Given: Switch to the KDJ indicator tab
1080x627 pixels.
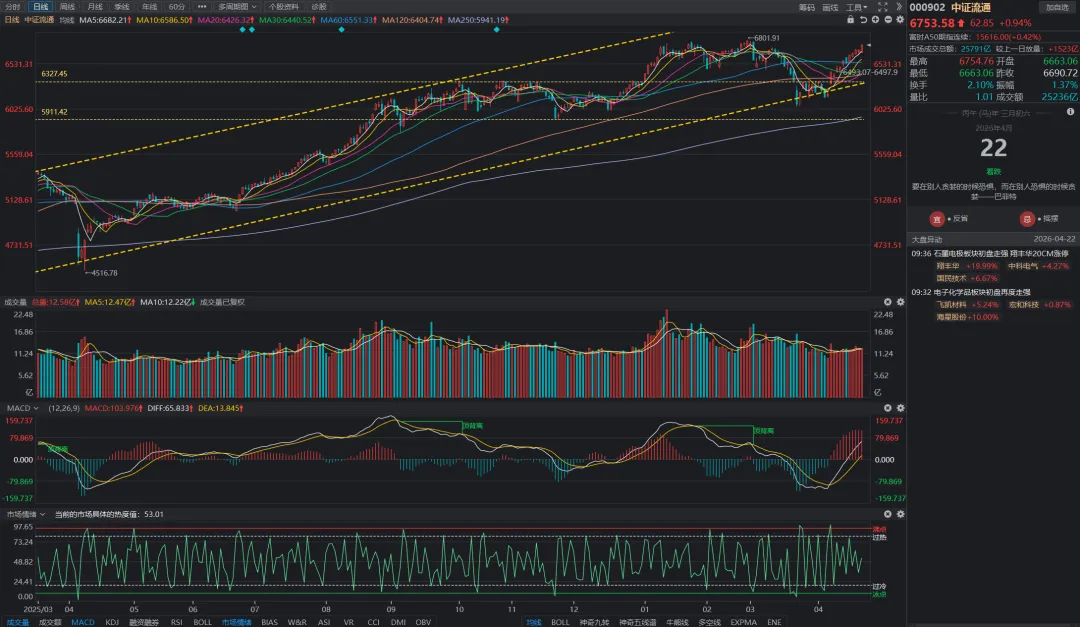Looking at the screenshot, I should tap(111, 622).
